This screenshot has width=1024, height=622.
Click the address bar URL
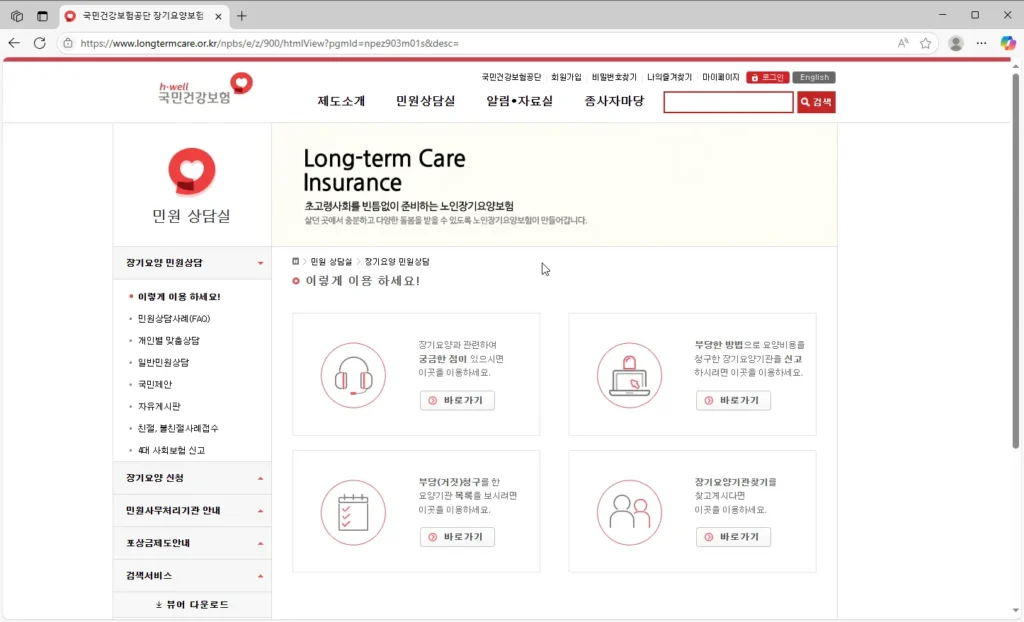(269, 43)
